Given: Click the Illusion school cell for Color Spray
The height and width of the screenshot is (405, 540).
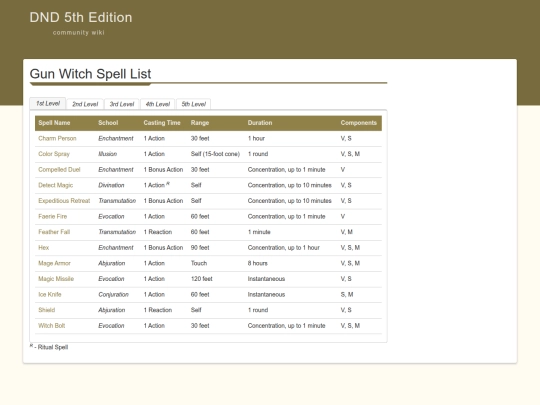Looking at the screenshot, I should [107, 154].
